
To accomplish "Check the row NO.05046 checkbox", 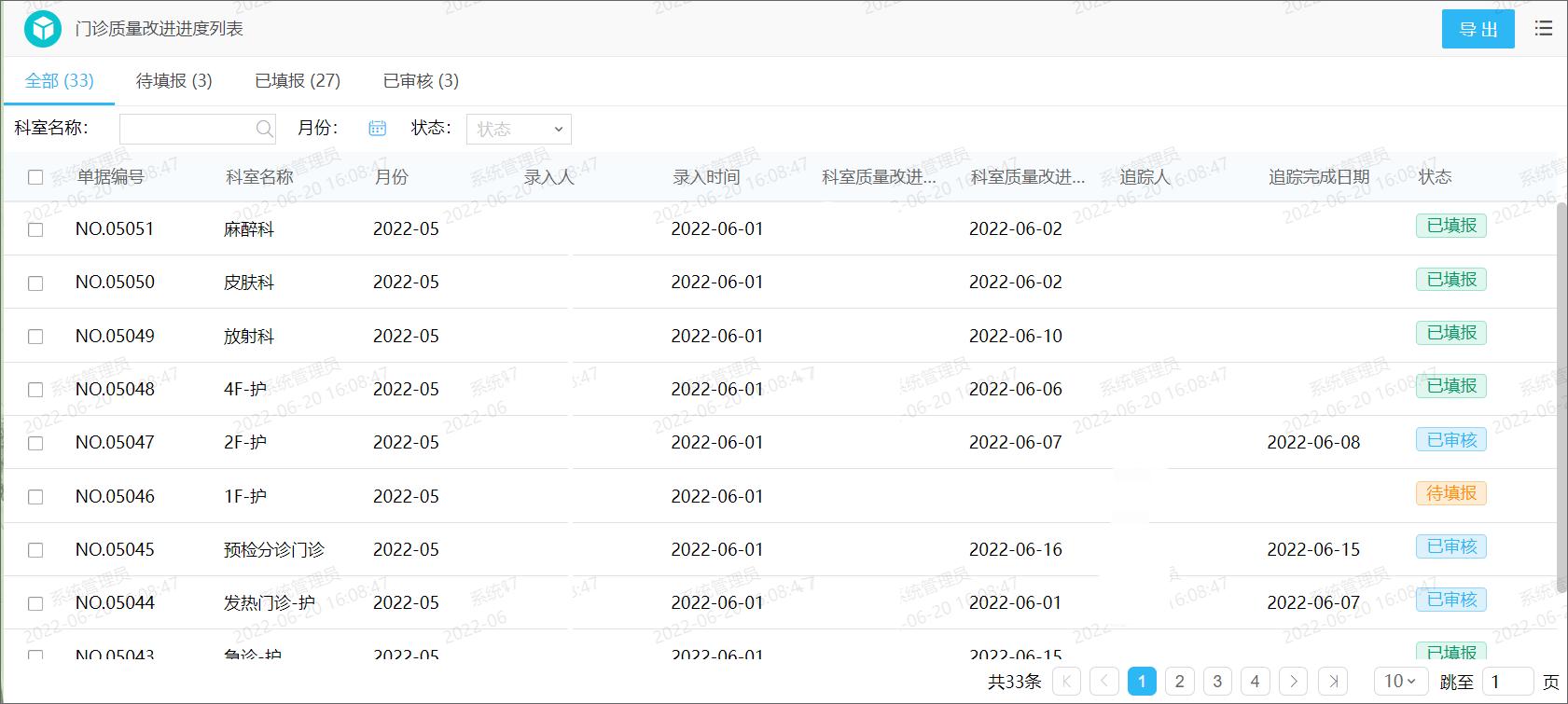I will point(35,497).
